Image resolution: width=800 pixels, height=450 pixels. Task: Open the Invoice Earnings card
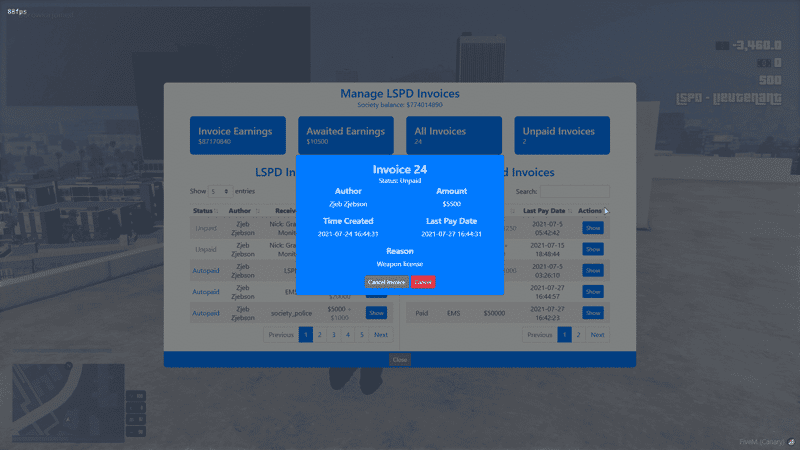pyautogui.click(x=238, y=135)
